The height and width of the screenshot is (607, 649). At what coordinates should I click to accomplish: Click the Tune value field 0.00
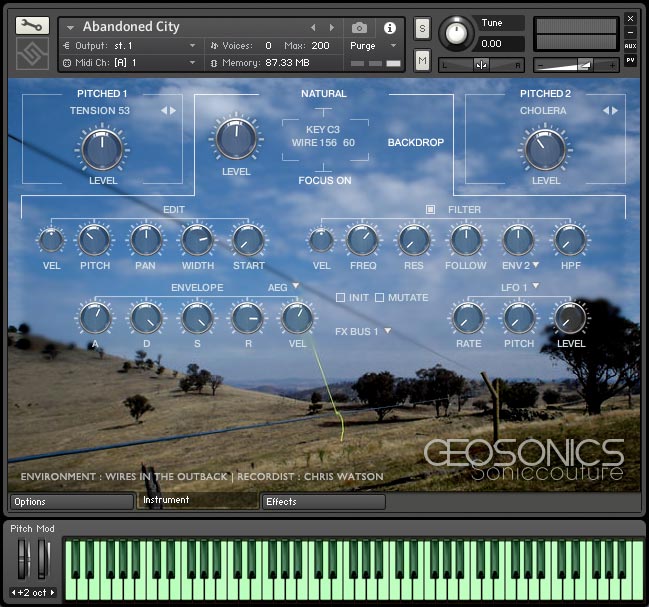[500, 43]
